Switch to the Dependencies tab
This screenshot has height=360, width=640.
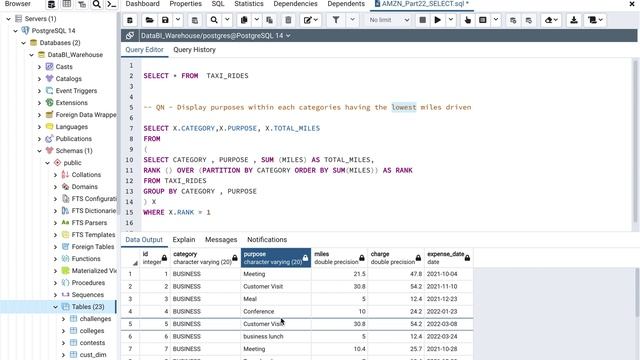(296, 4)
